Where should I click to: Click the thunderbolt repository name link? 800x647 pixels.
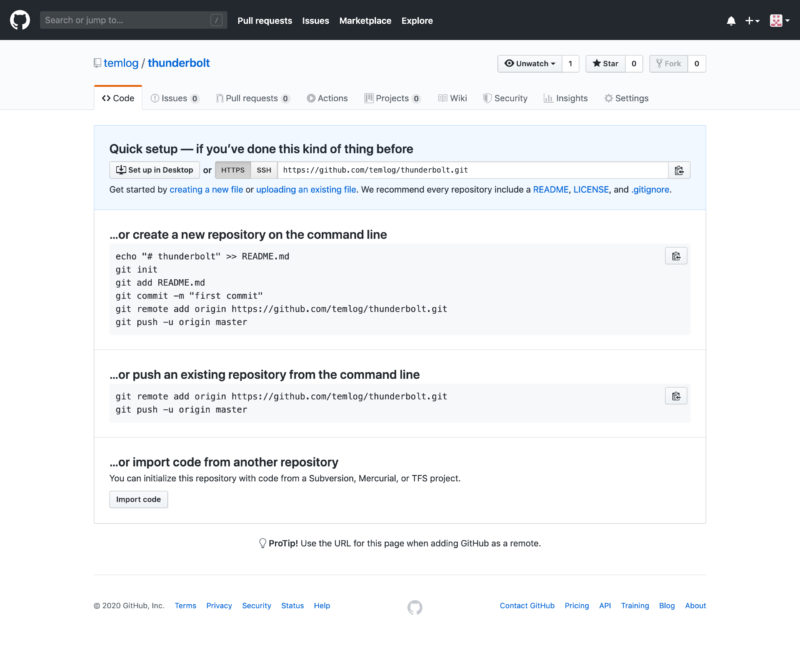(x=179, y=63)
